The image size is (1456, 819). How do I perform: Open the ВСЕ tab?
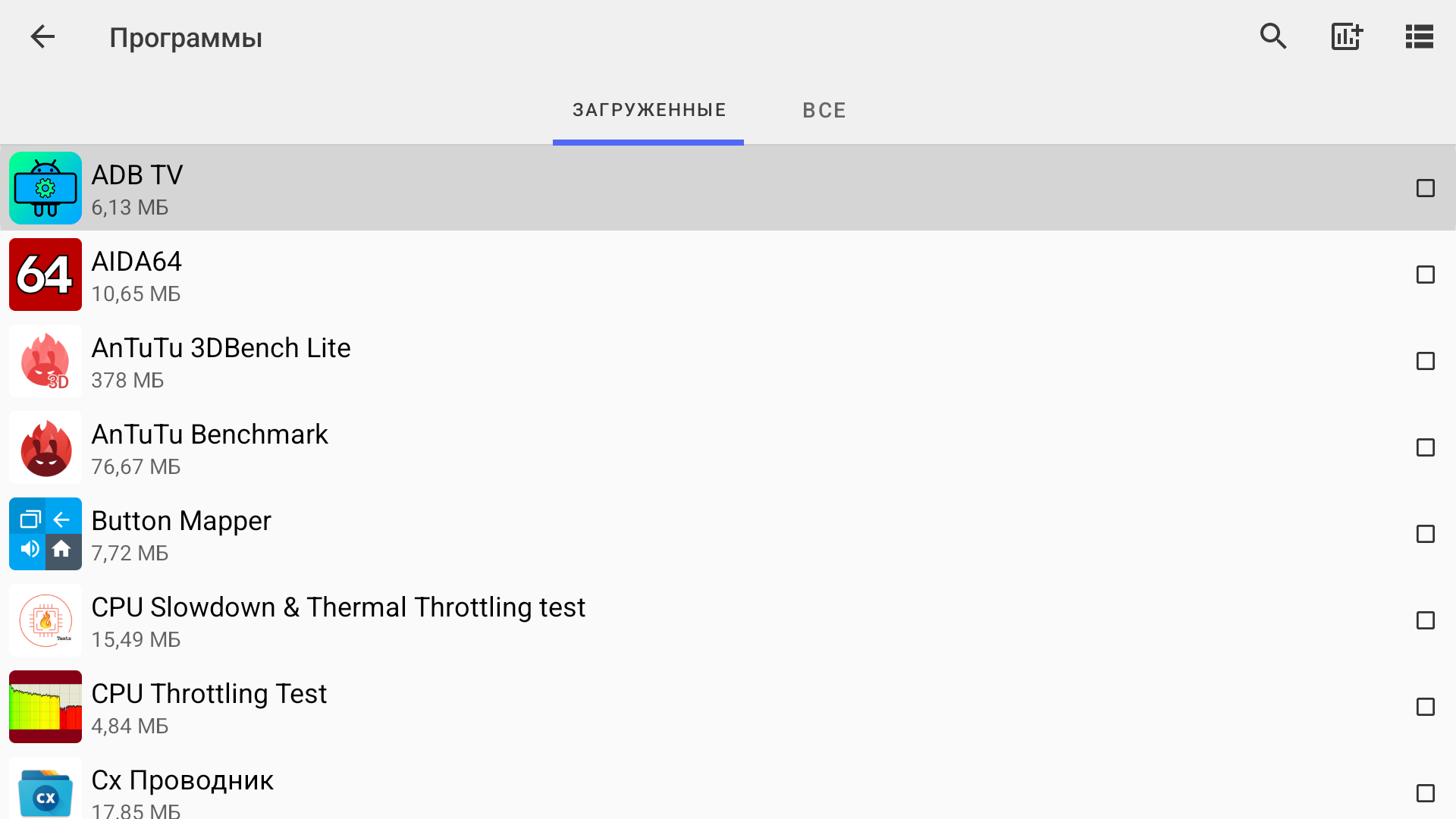coord(824,111)
